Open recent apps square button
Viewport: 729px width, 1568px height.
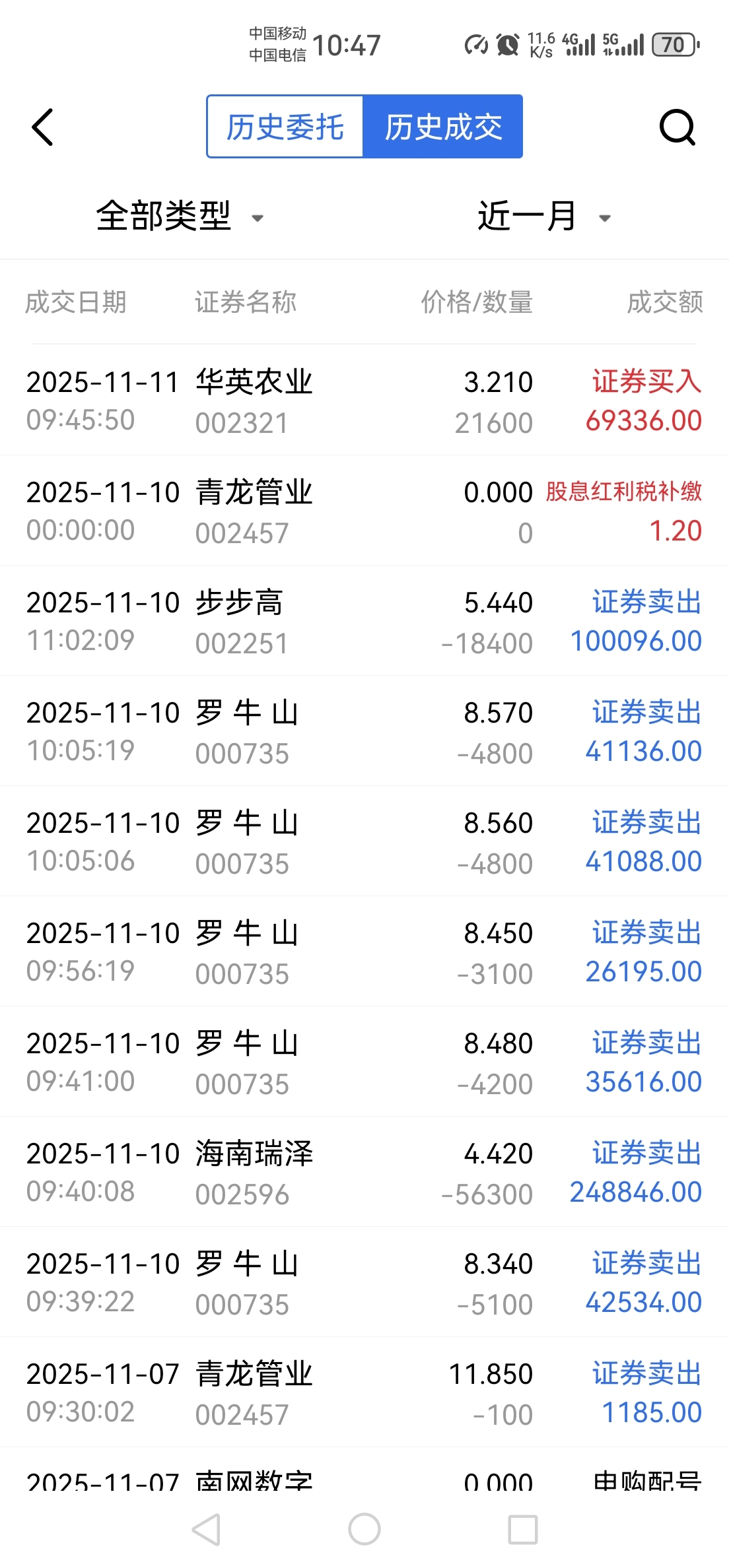(x=522, y=1529)
